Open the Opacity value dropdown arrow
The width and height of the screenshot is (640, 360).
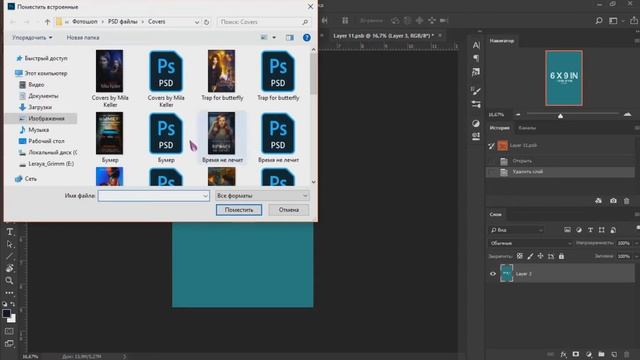point(636,243)
